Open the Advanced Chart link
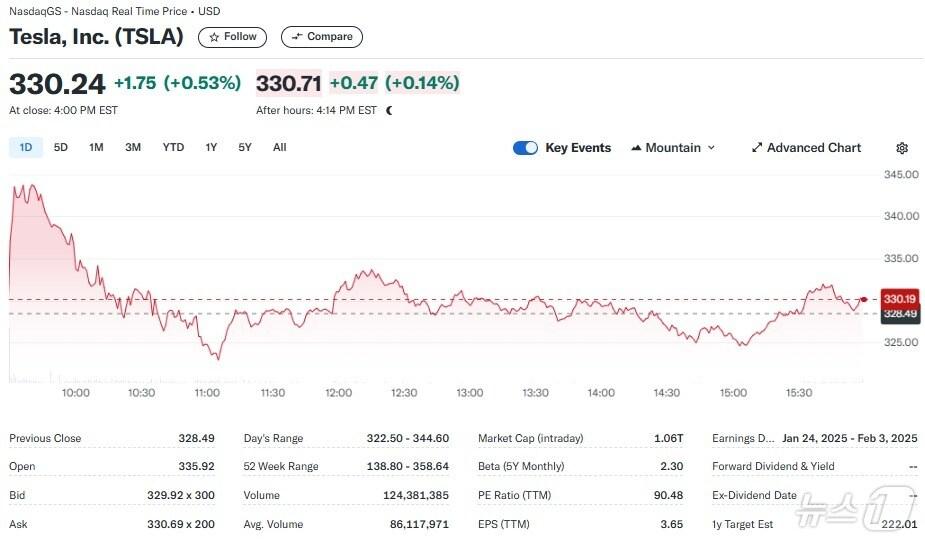The image size is (925, 543). click(813, 148)
